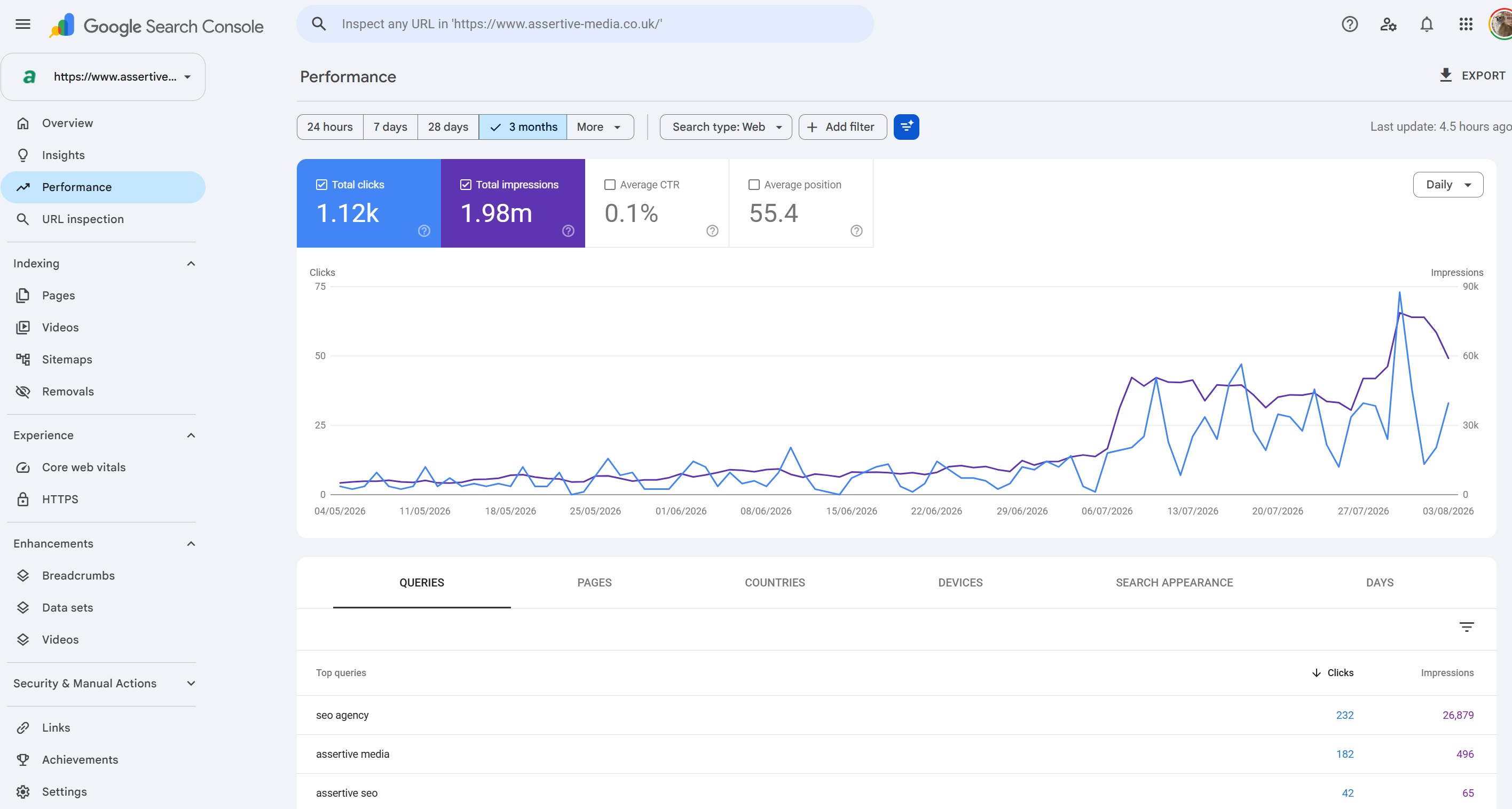Collapse the Enhancements section
1512x809 pixels.
(191, 544)
